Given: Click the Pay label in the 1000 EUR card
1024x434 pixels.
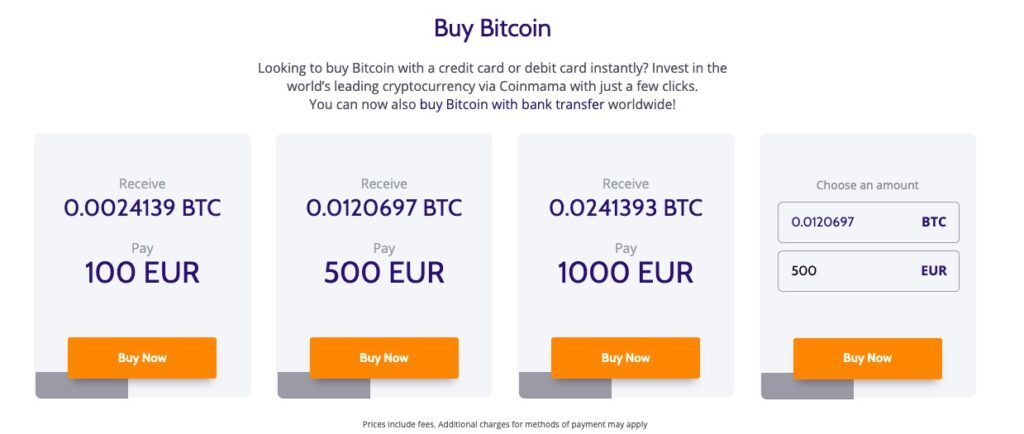Looking at the screenshot, I should (x=626, y=249).
